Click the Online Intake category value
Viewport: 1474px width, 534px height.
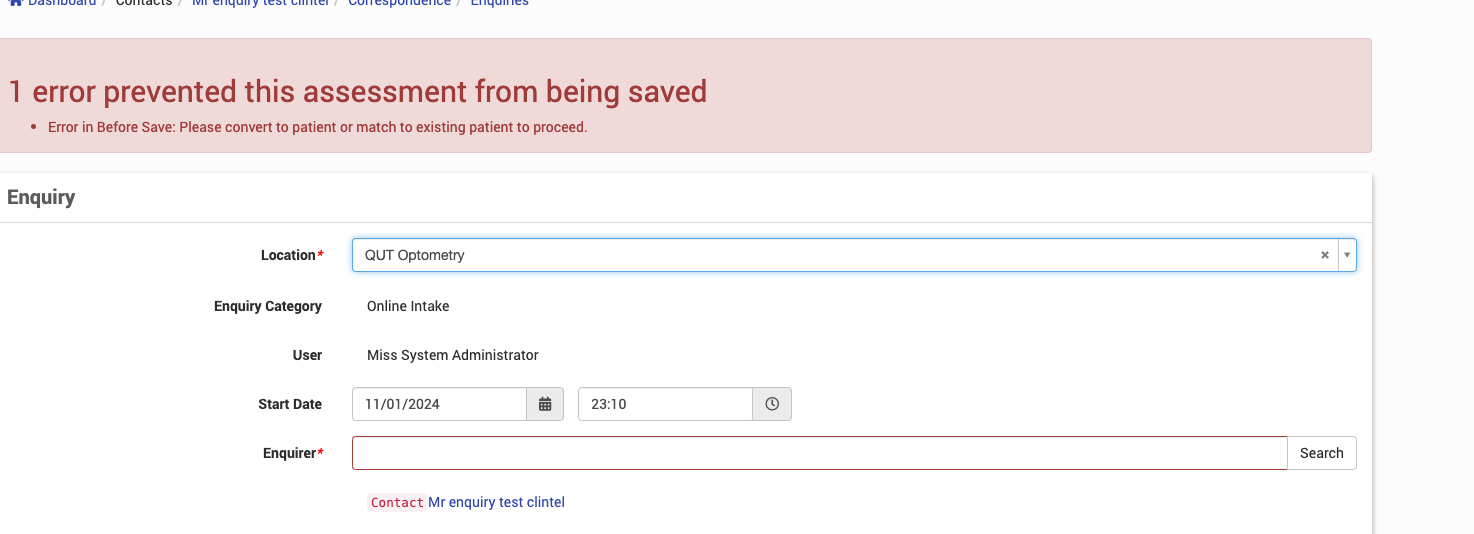[408, 306]
